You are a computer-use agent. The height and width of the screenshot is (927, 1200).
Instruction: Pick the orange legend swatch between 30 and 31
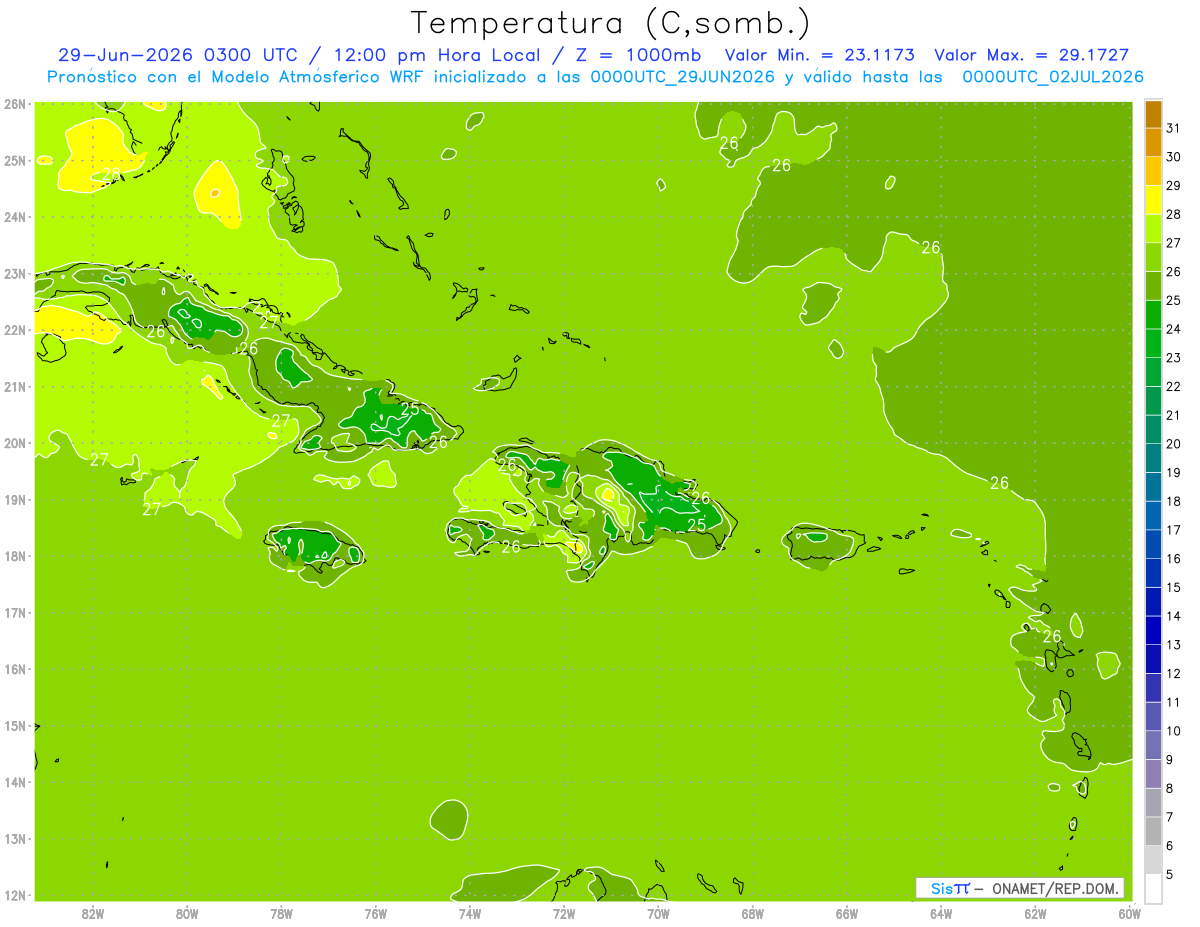click(x=1153, y=143)
